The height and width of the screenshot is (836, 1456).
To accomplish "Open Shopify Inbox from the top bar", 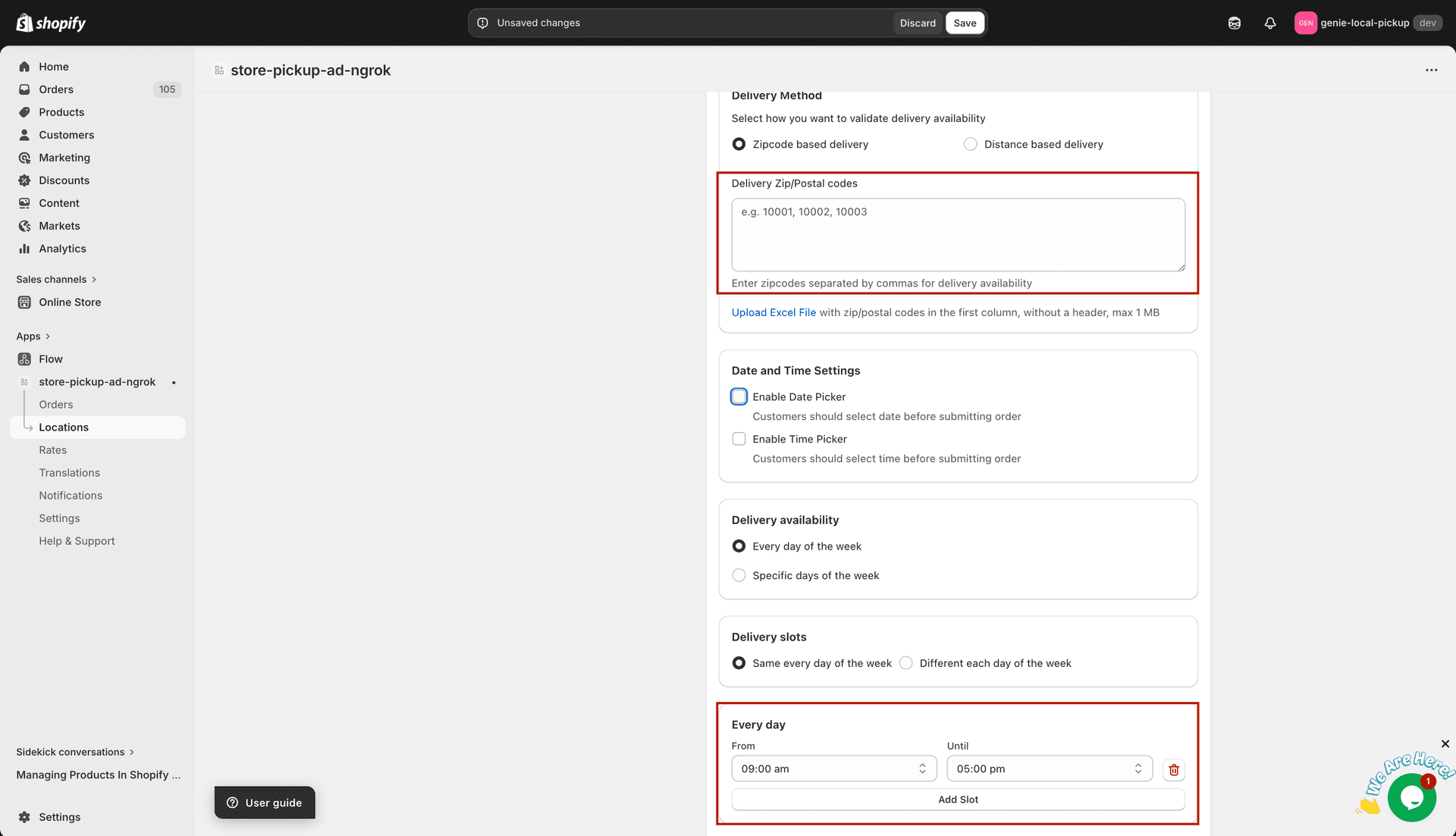I will point(1234,23).
